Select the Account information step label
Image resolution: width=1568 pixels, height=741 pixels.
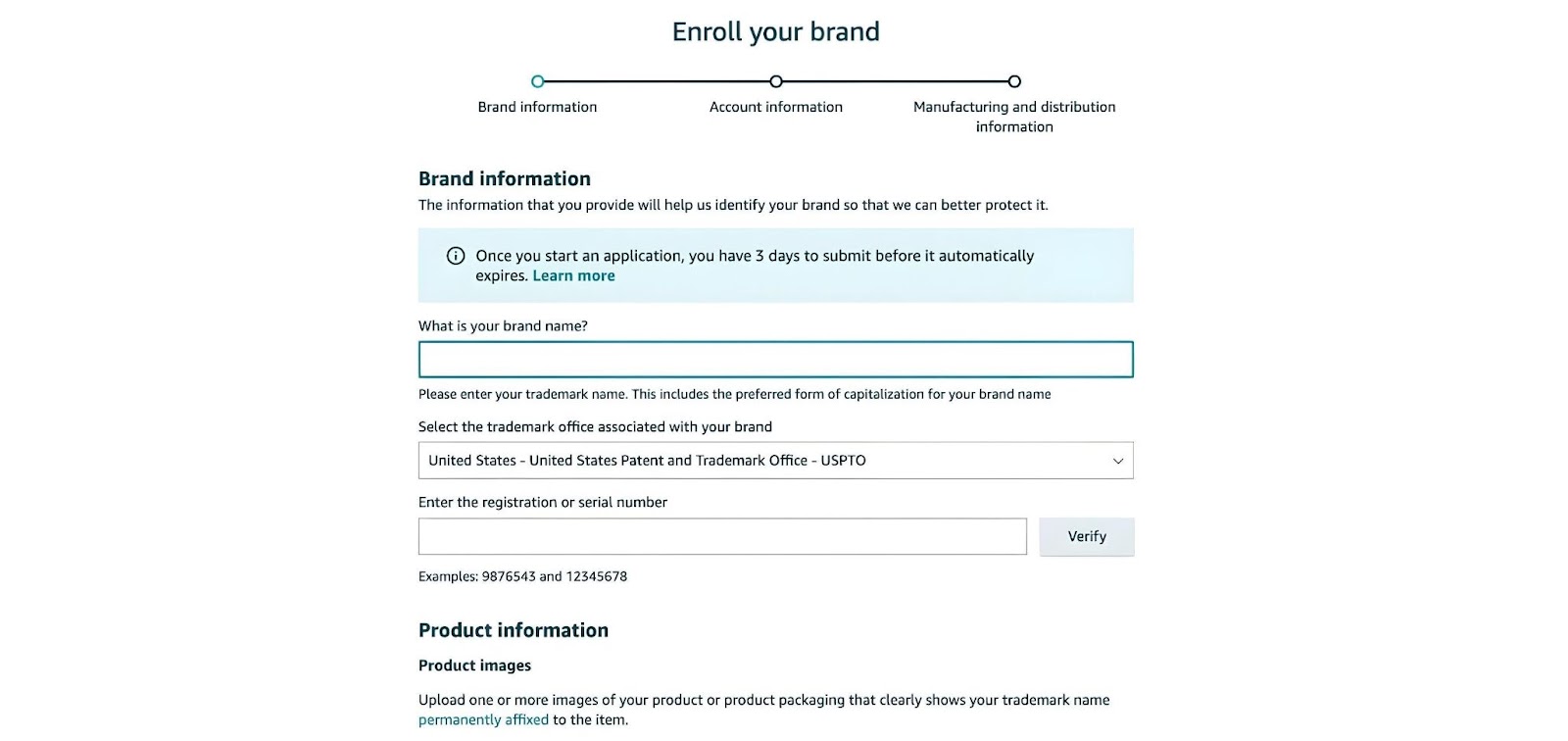[x=776, y=107]
